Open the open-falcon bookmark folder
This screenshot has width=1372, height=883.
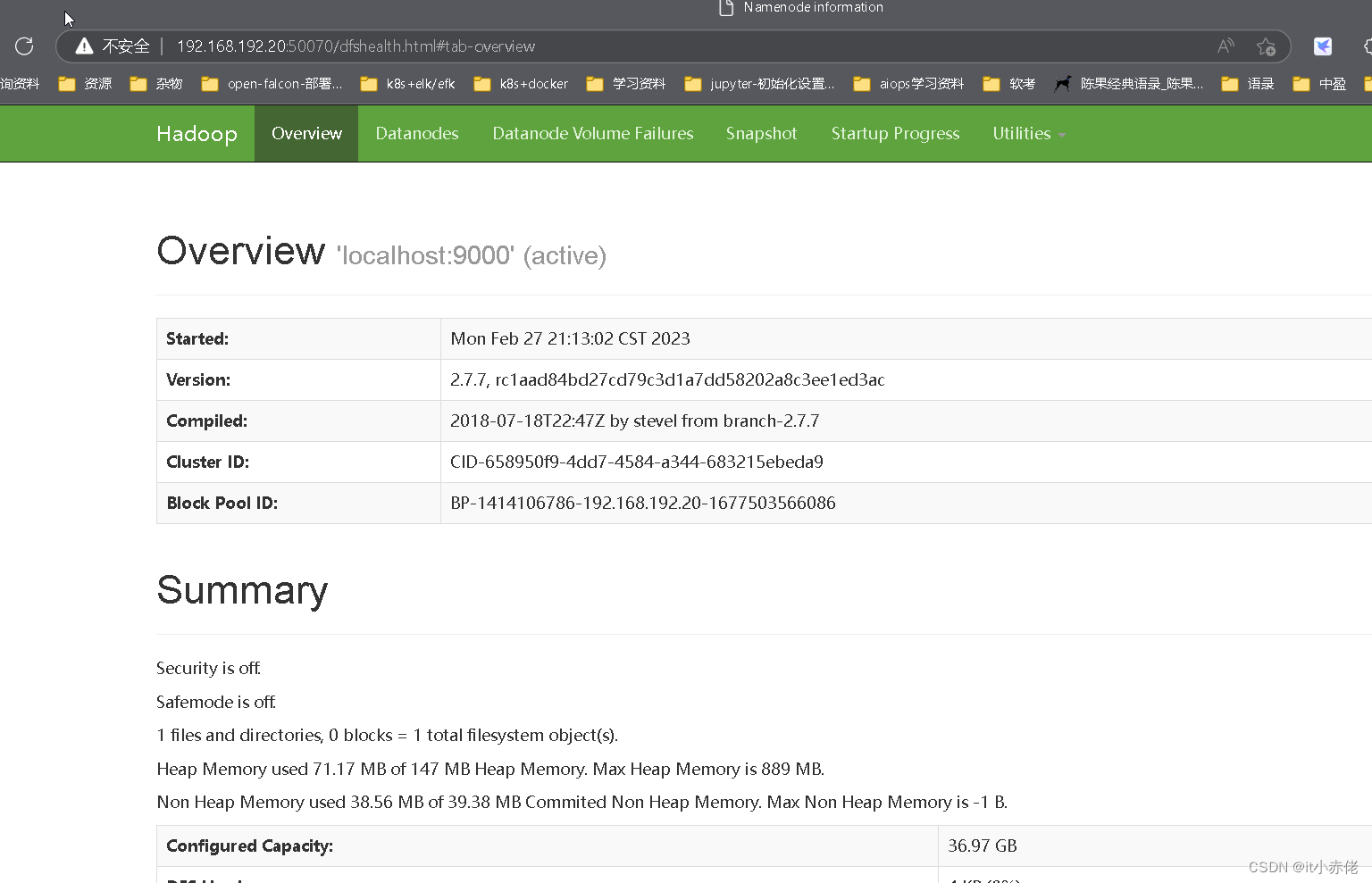point(272,84)
